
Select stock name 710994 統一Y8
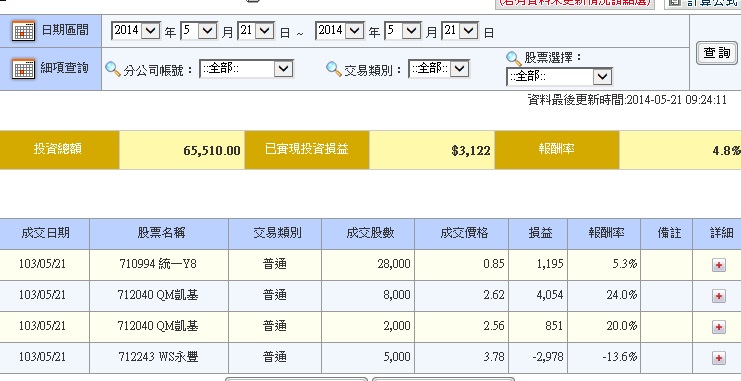pyautogui.click(x=158, y=264)
